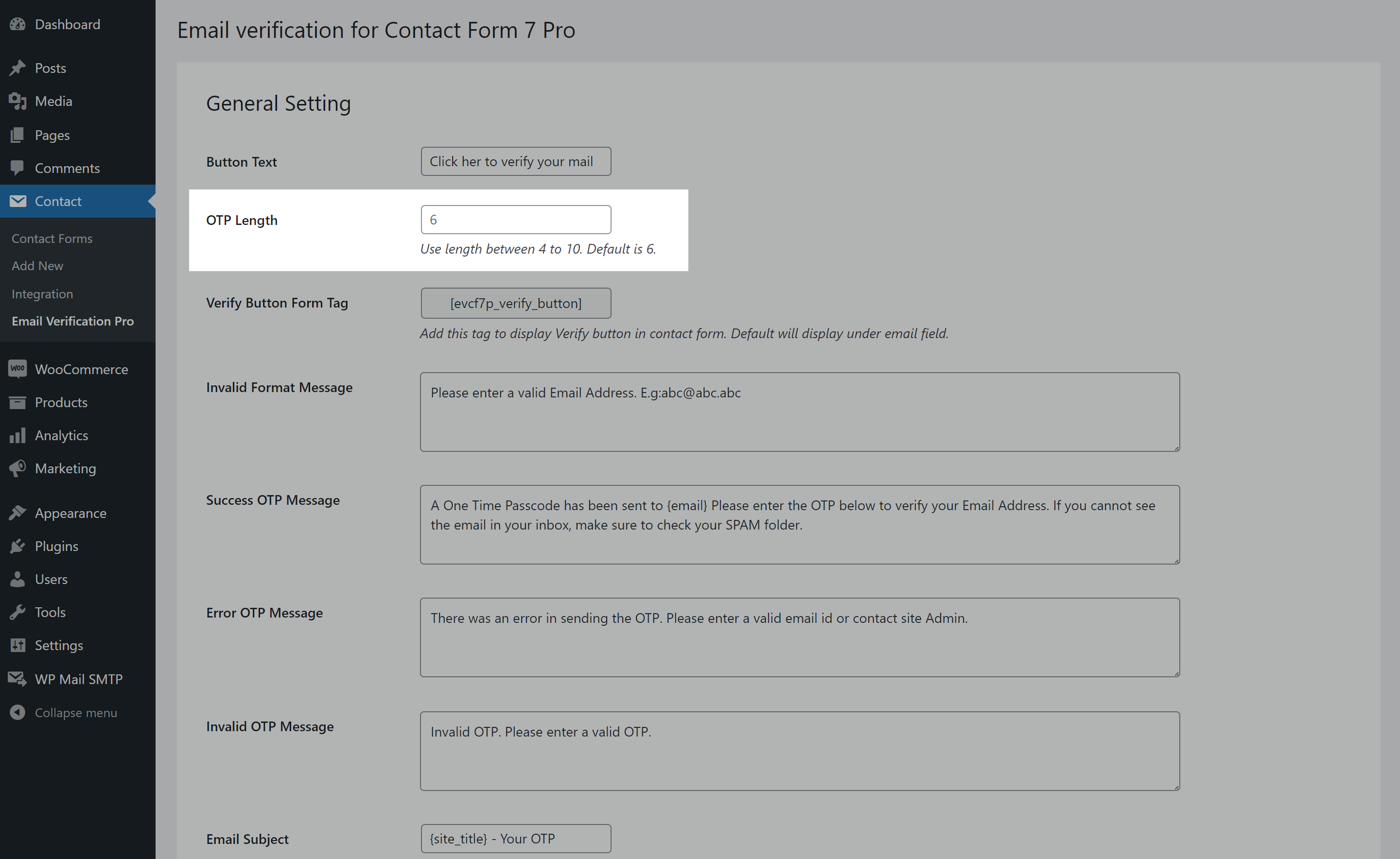
Task: Open the Analytics menu item
Action: point(78,435)
